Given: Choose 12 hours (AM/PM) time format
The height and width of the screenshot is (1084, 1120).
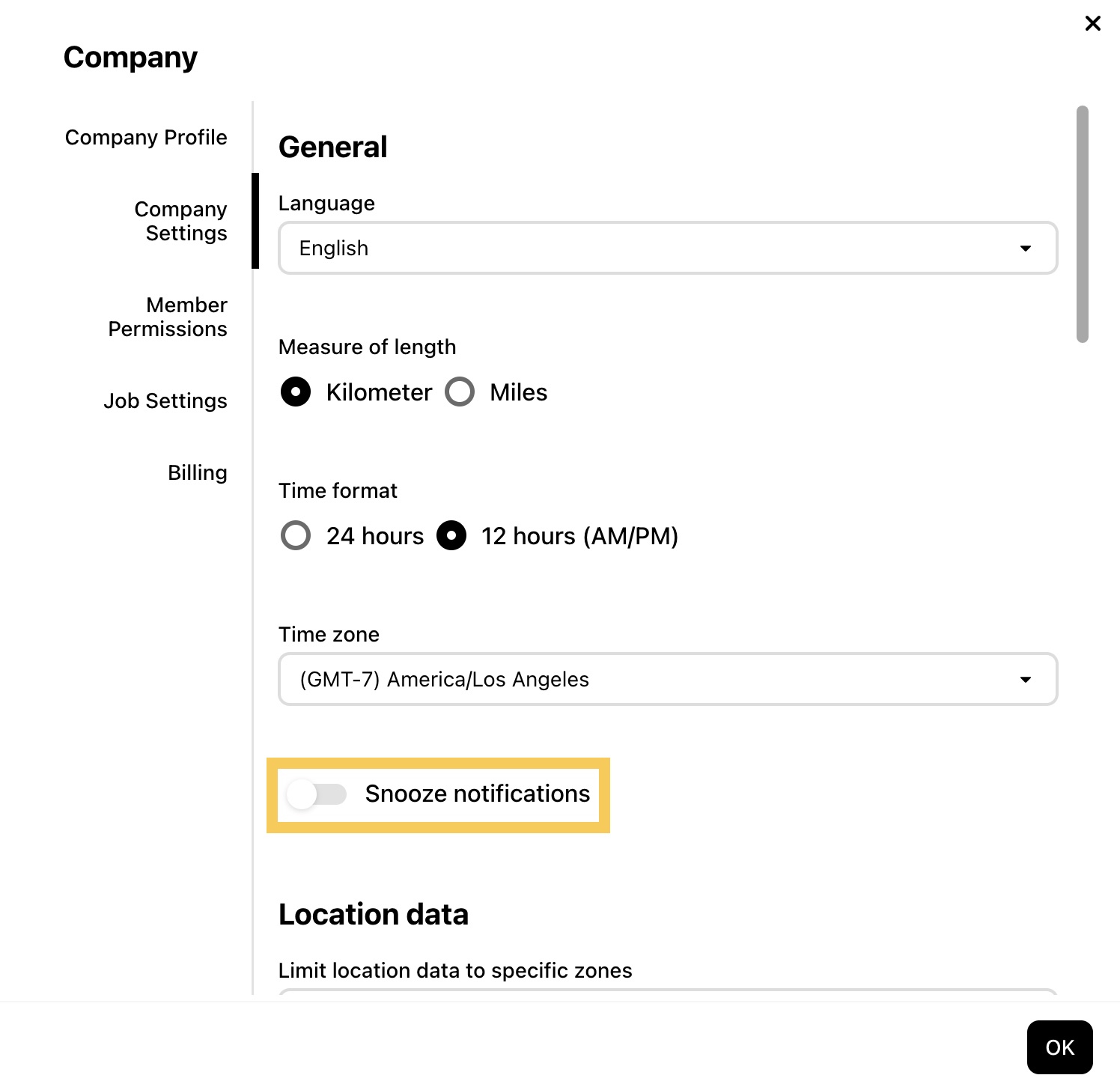Looking at the screenshot, I should (451, 536).
